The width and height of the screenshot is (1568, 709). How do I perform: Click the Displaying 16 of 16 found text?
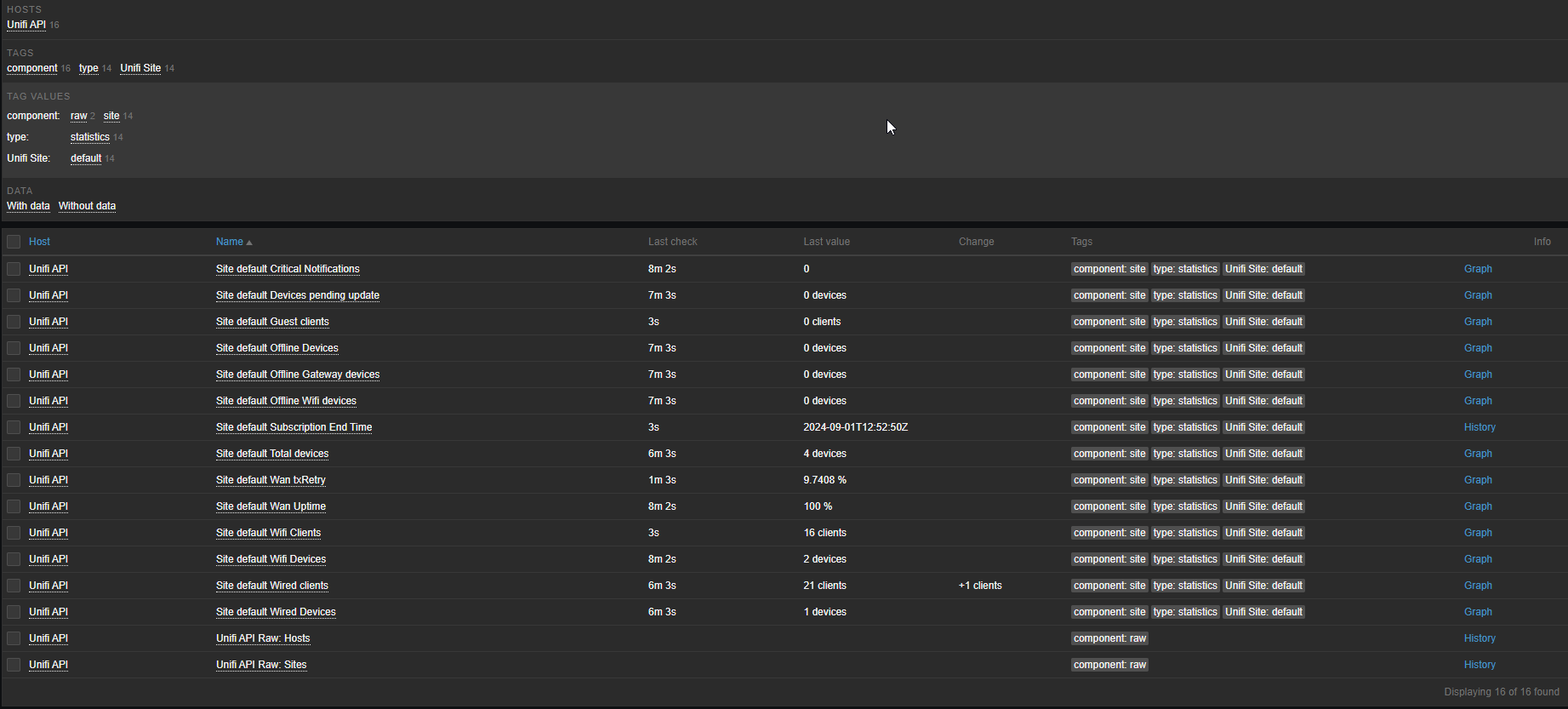coord(1502,692)
